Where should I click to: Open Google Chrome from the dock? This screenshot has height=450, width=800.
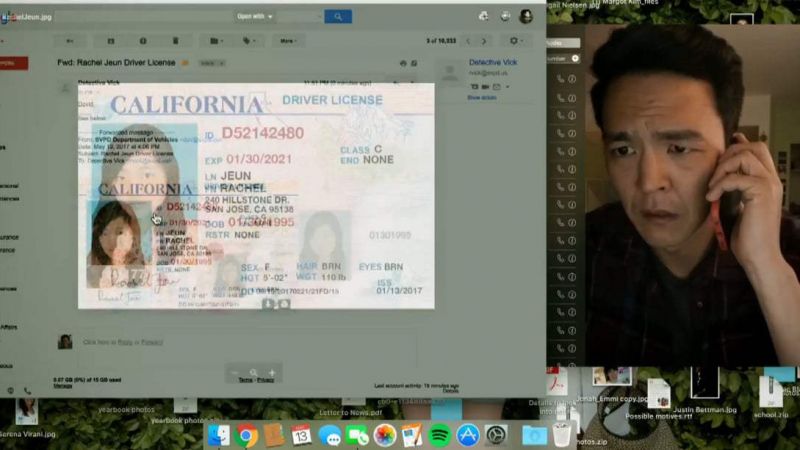pos(246,435)
